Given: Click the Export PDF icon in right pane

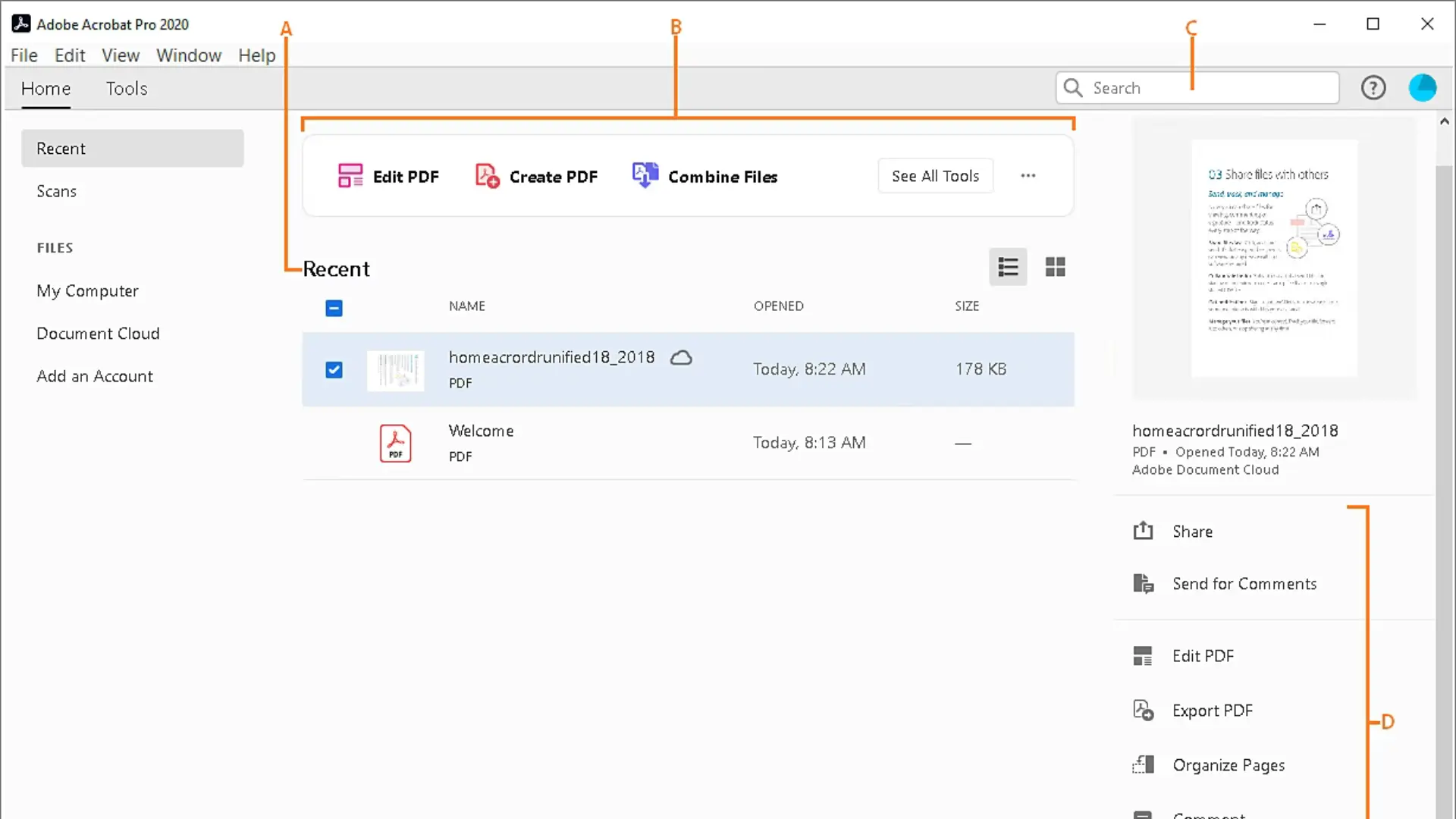Looking at the screenshot, I should point(1143,711).
